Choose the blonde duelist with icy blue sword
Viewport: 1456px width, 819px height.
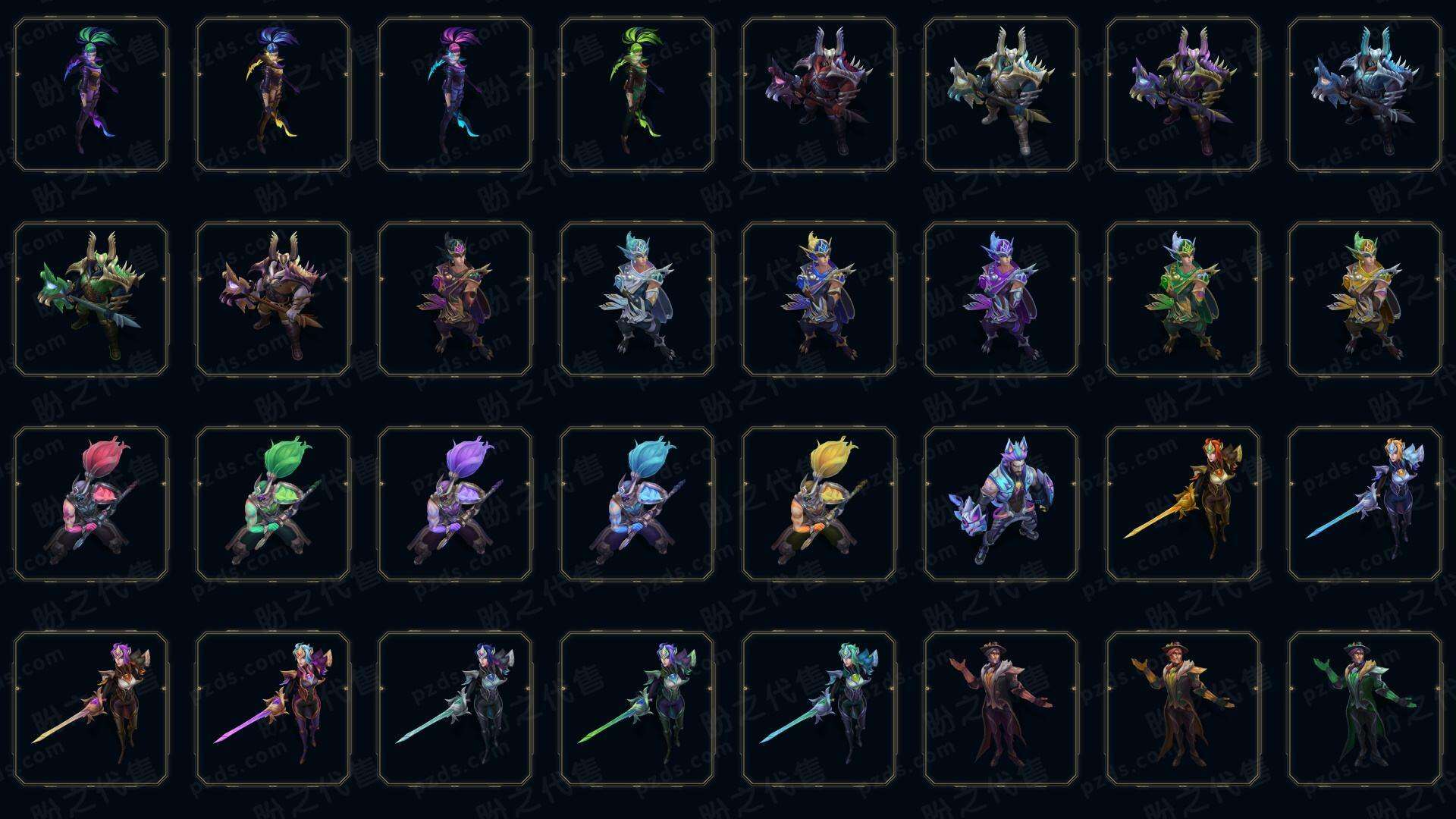[x=1365, y=504]
